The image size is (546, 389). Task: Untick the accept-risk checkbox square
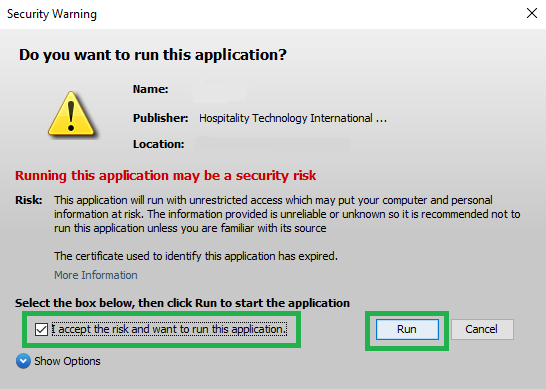tap(41, 329)
